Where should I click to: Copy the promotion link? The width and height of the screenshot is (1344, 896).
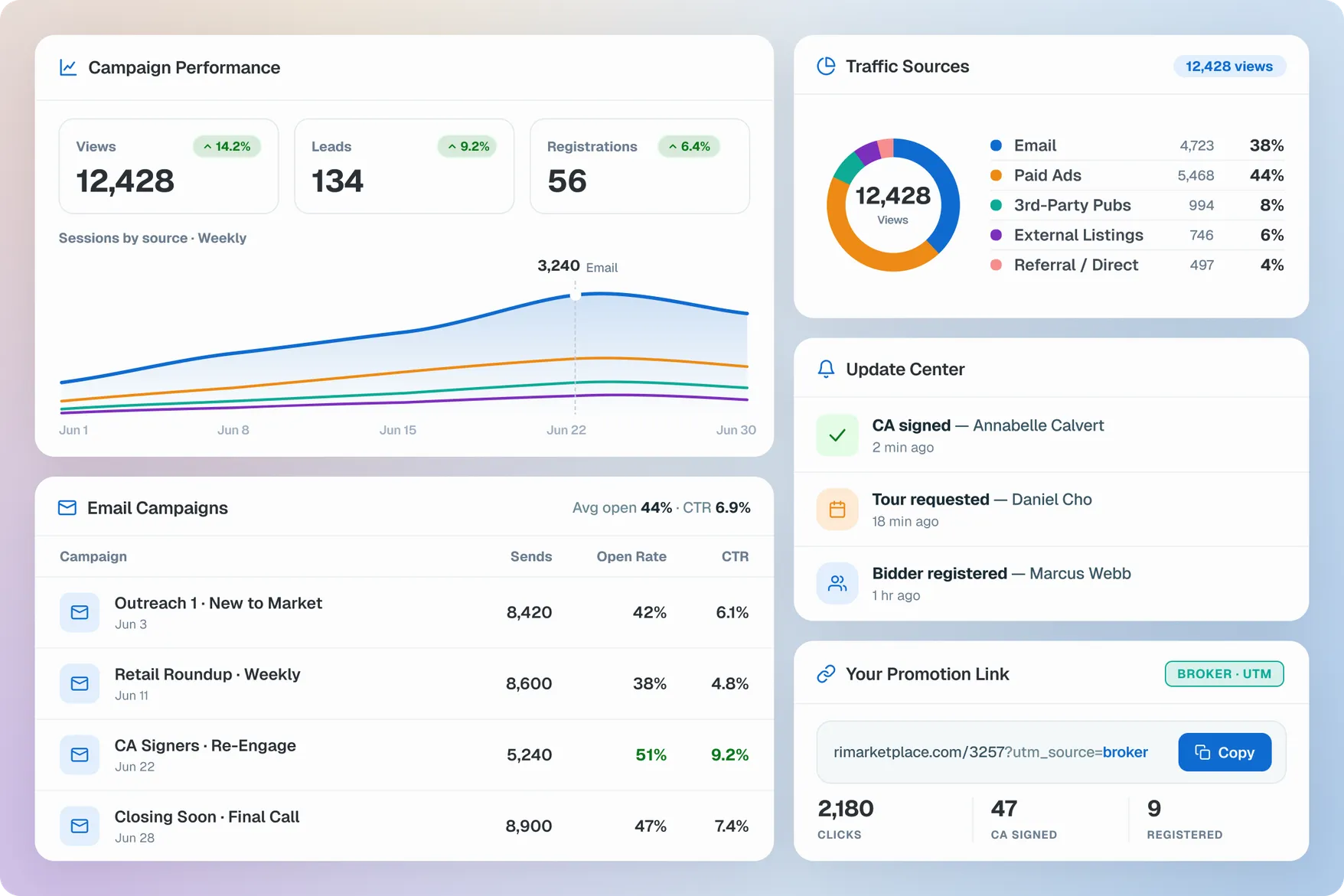(x=1225, y=752)
